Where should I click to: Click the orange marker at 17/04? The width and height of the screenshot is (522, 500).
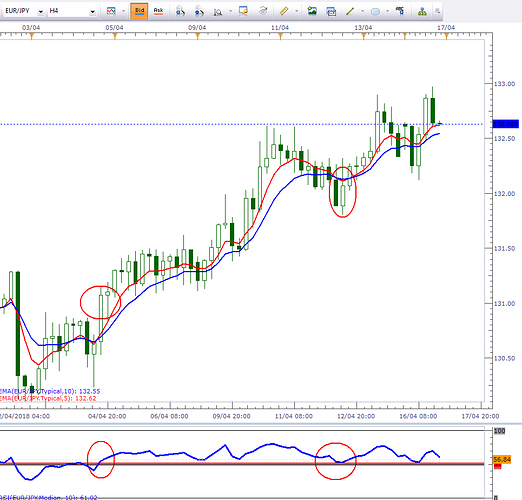coord(446,36)
